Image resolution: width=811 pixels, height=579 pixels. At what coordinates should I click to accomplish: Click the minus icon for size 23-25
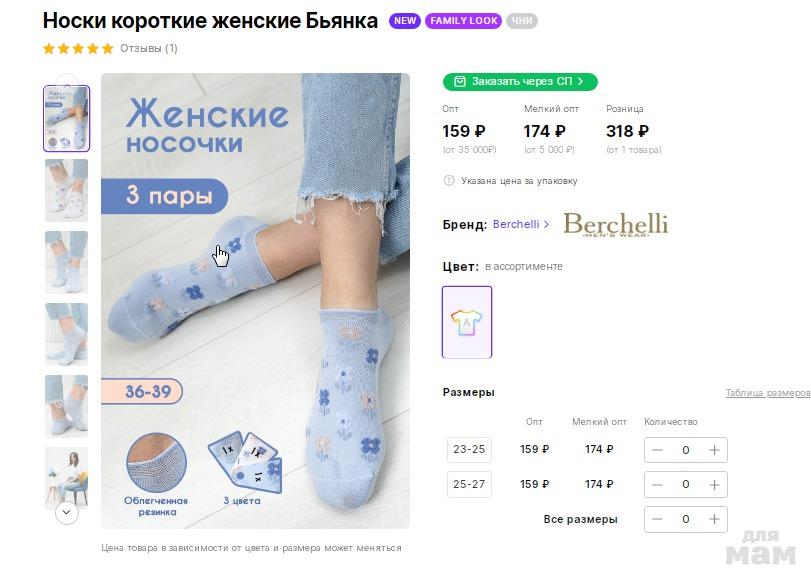tap(657, 450)
